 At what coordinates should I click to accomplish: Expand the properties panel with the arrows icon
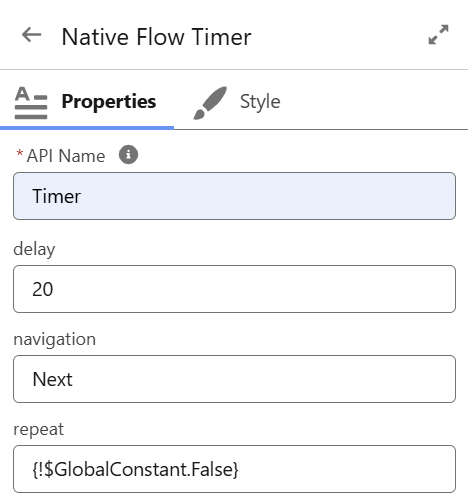tap(438, 34)
